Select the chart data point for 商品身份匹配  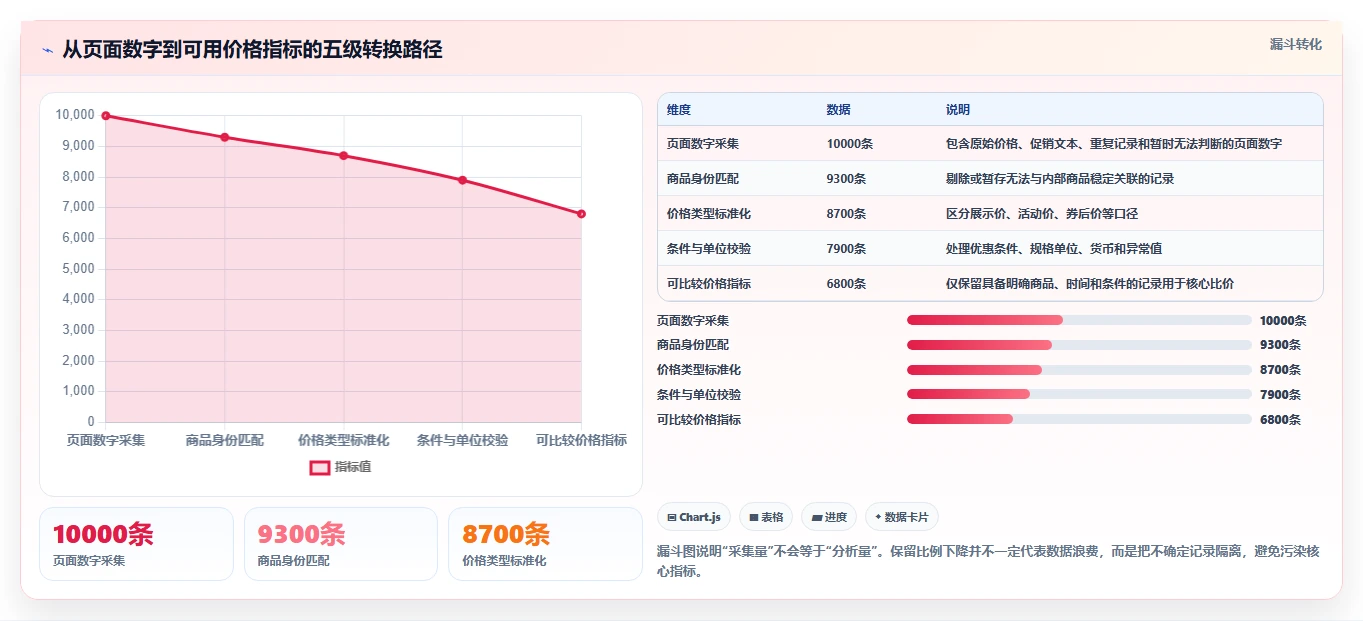[225, 137]
